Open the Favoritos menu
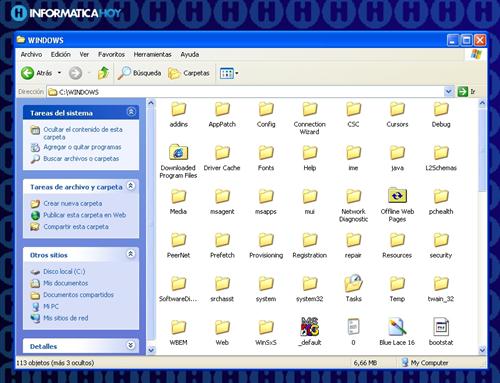The height and width of the screenshot is (383, 500). click(111, 54)
